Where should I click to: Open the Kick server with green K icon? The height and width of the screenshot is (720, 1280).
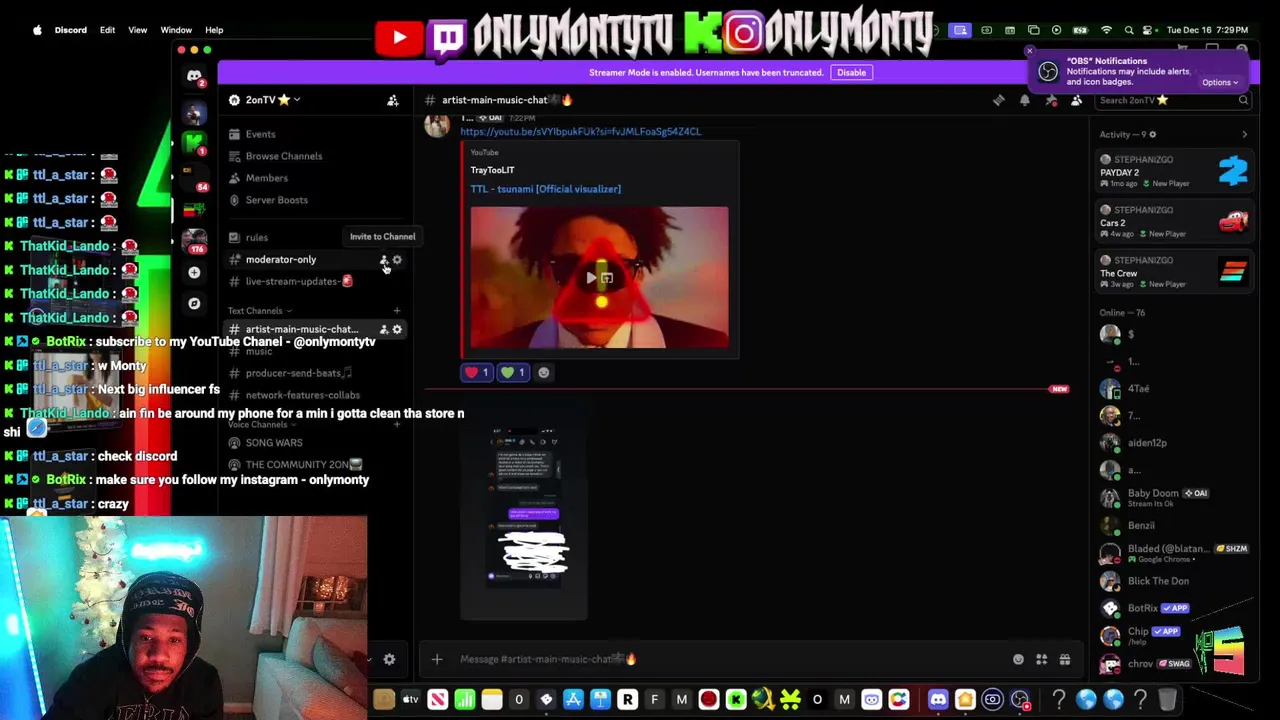pos(194,143)
